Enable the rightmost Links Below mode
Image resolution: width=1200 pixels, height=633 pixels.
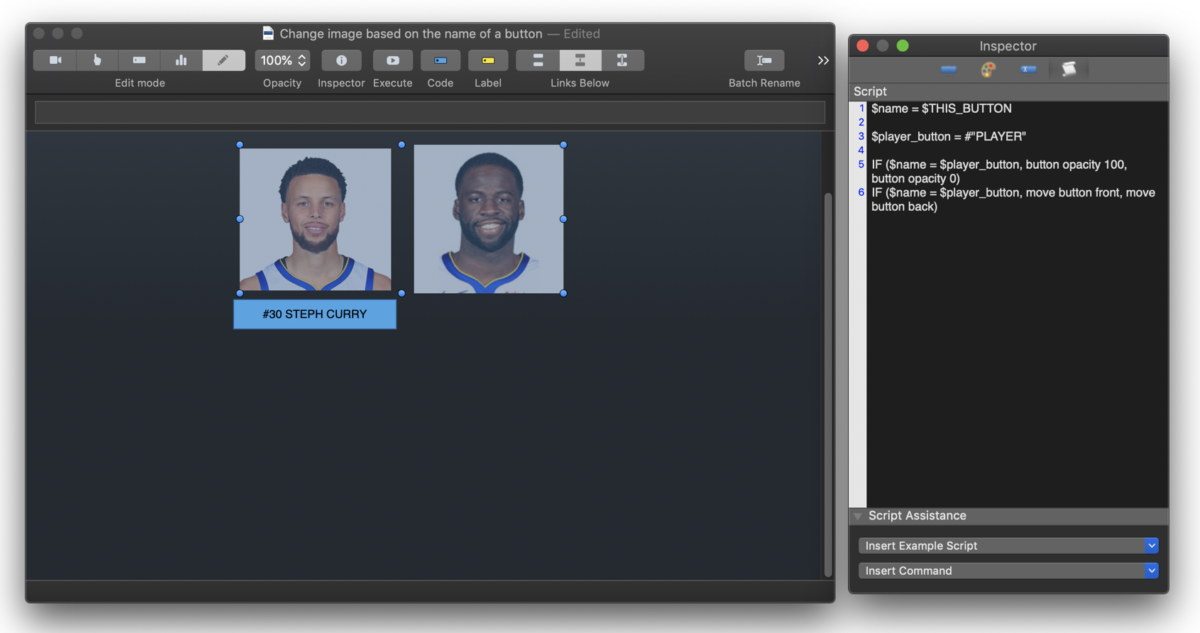pyautogui.click(x=623, y=60)
